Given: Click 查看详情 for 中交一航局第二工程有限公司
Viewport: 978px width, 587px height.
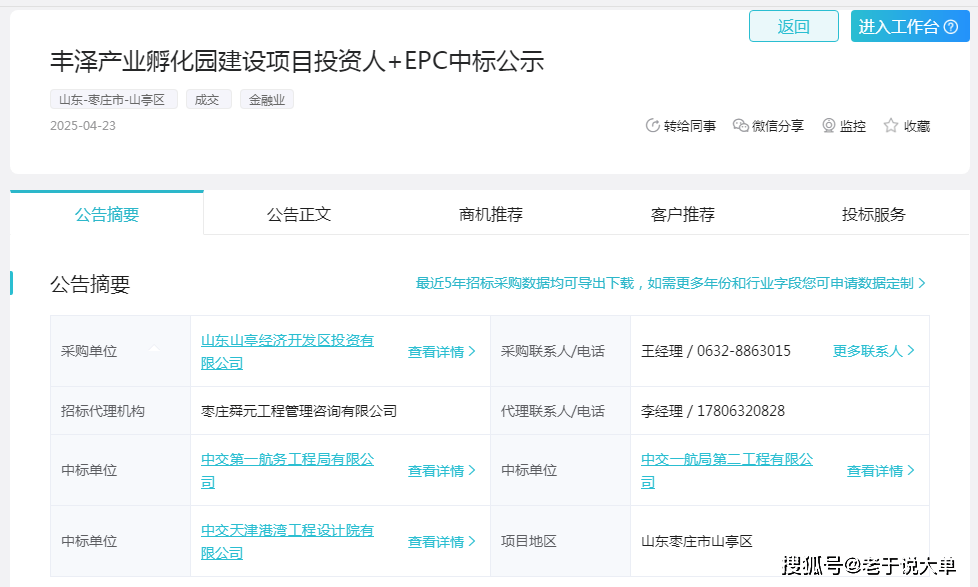Looking at the screenshot, I should [x=881, y=471].
